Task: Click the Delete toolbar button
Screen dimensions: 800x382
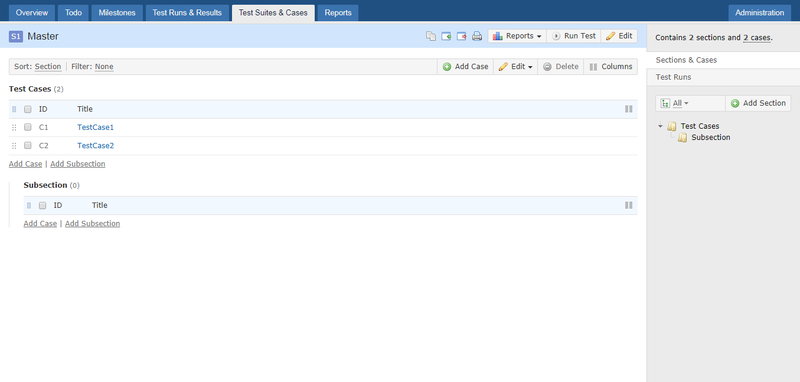Action: click(561, 67)
